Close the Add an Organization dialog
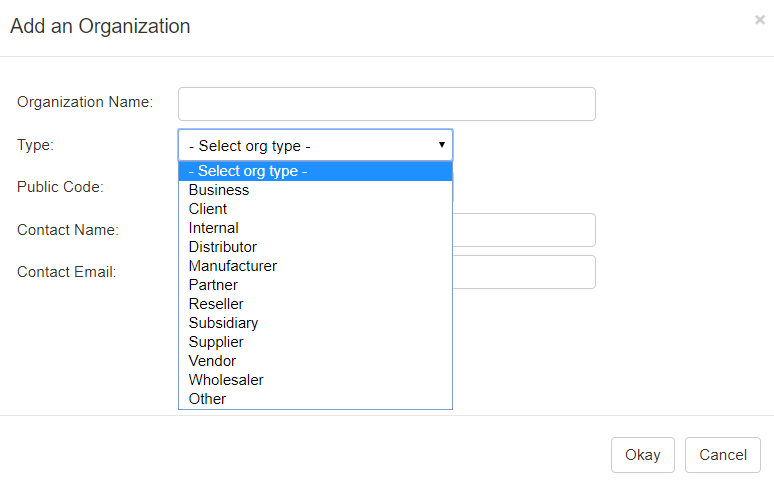 coord(759,20)
